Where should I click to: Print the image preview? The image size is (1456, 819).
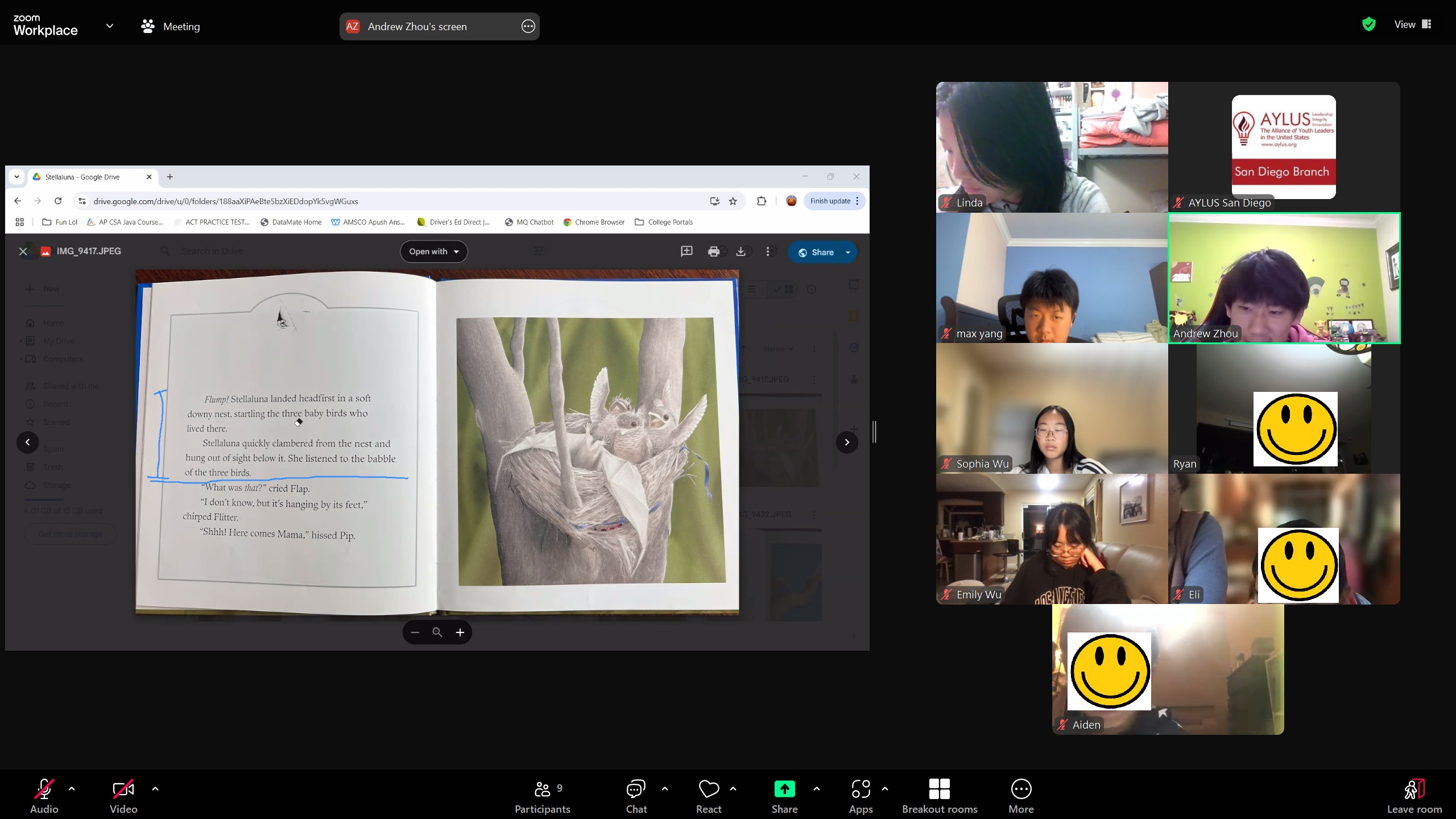[713, 251]
